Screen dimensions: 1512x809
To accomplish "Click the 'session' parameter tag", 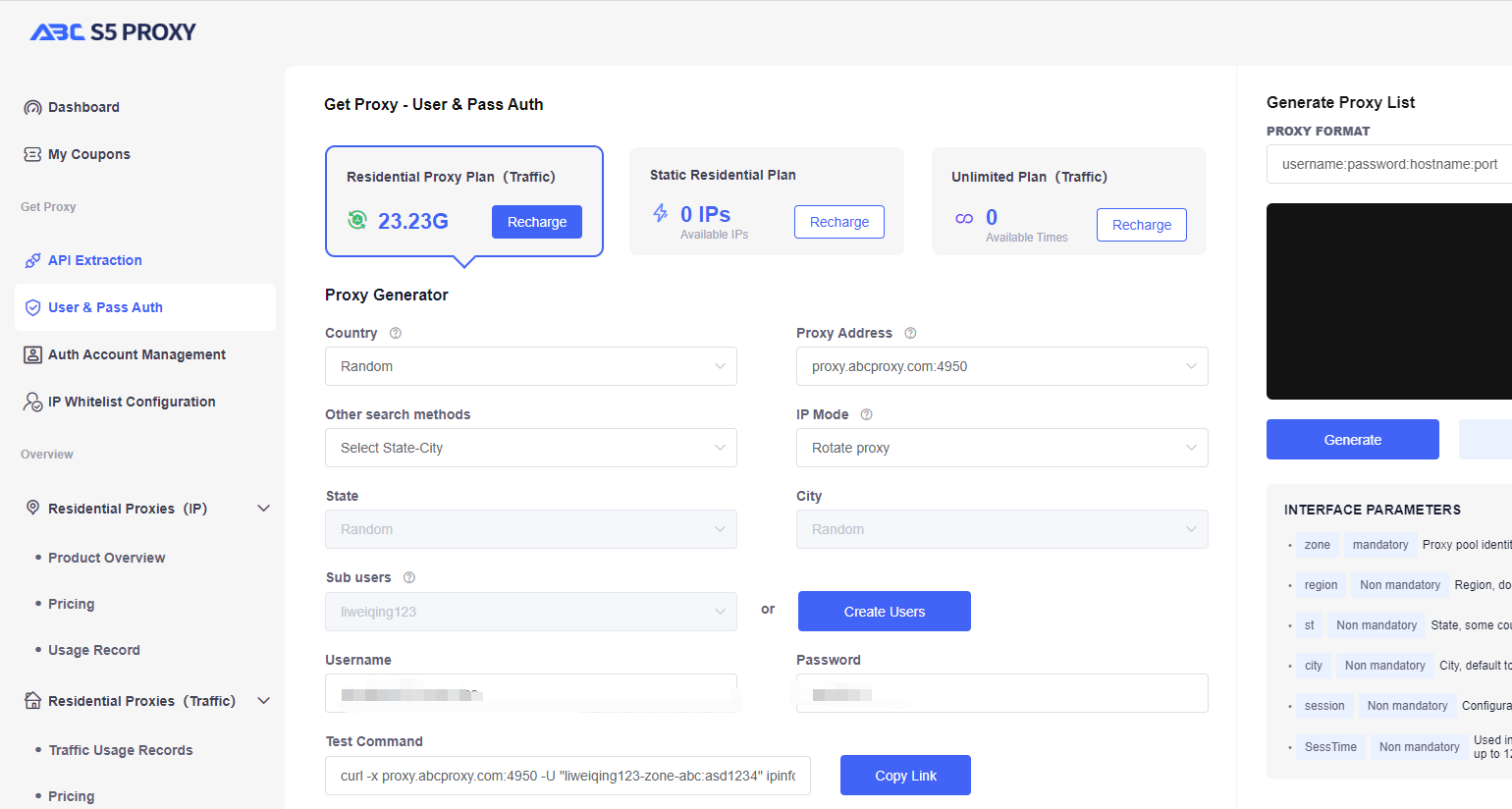I will point(1324,706).
